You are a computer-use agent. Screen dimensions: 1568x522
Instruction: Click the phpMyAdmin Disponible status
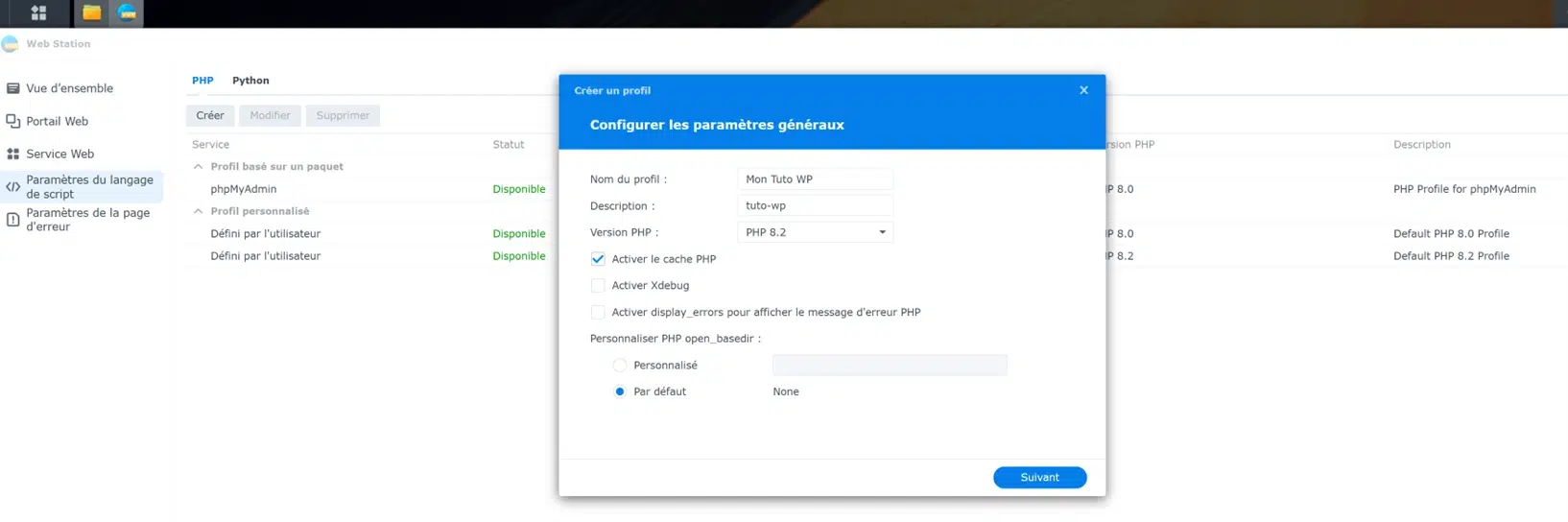(519, 189)
